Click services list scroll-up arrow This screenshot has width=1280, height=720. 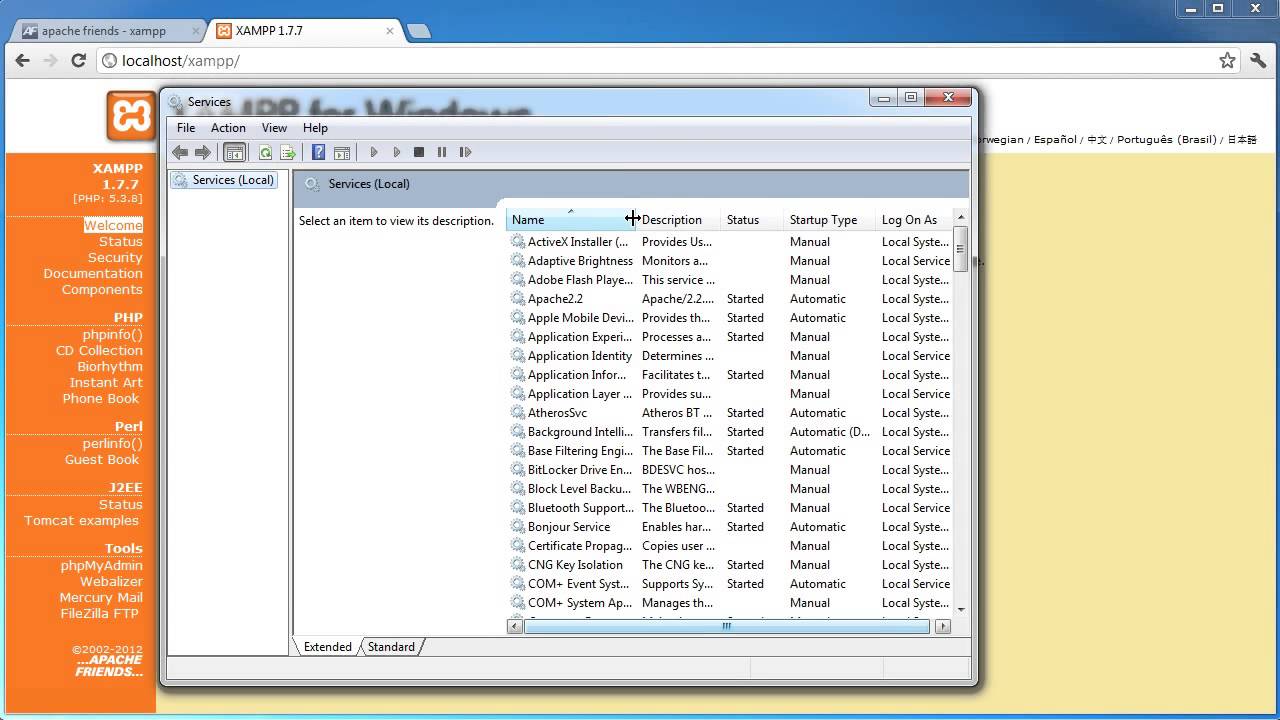tap(961, 217)
